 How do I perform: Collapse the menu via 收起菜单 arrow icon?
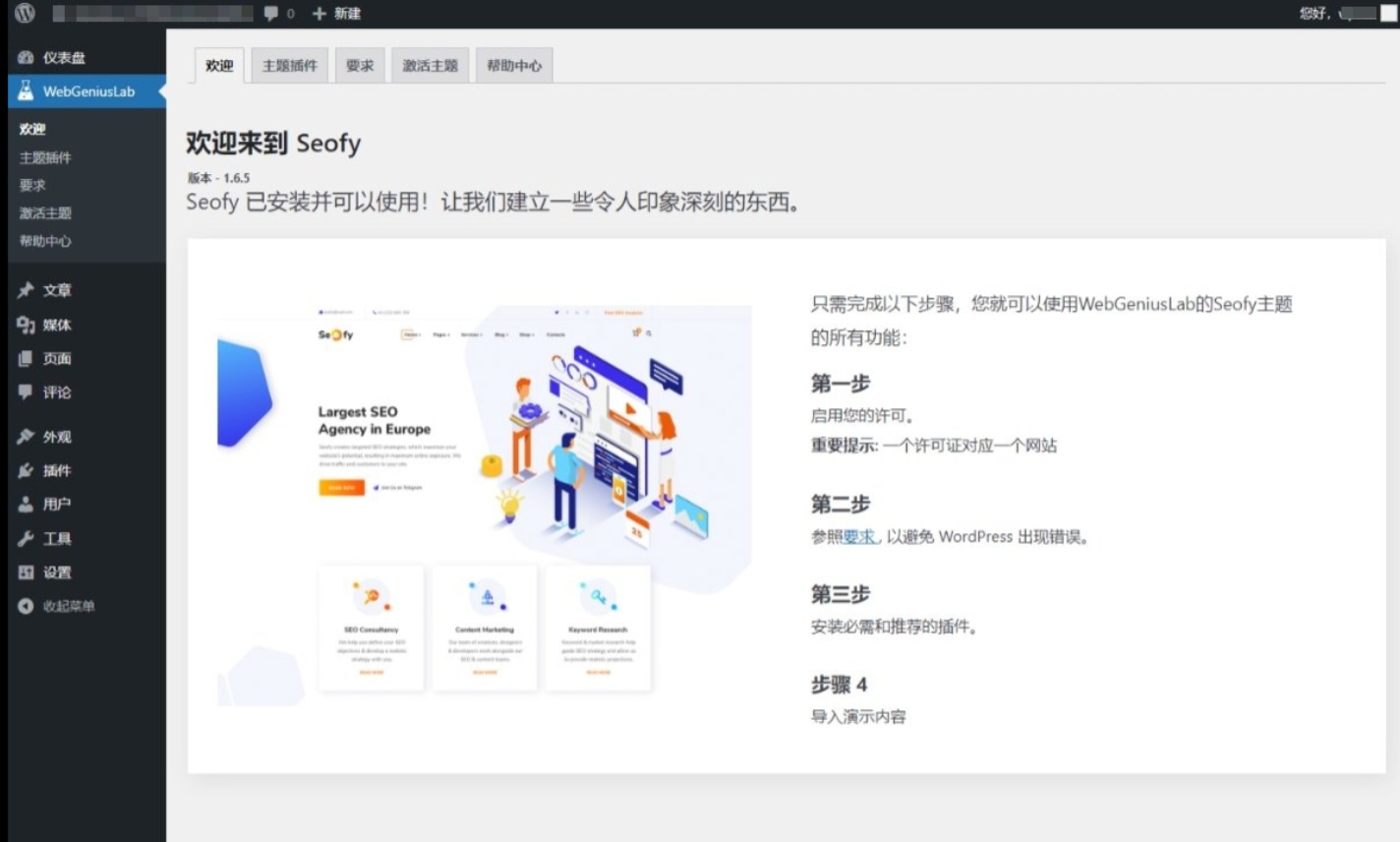[26, 606]
